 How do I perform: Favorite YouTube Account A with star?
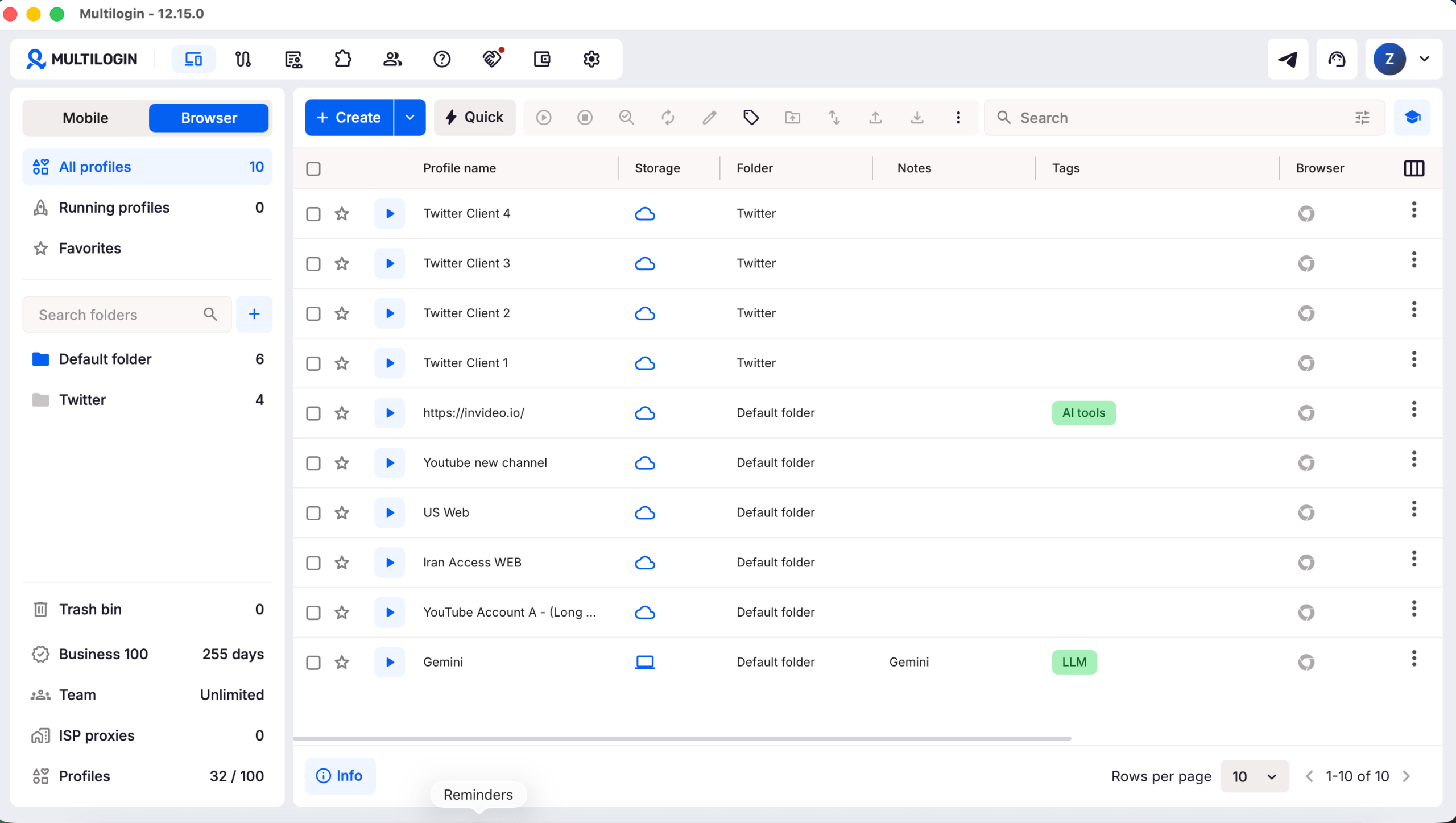[342, 613]
